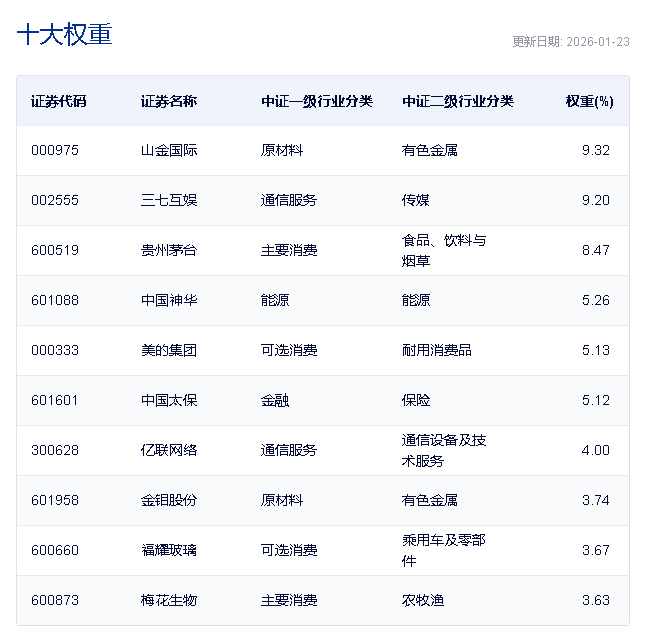649x637 pixels.
Task: Click the 食品、饮料与烟草 cell
Action: tap(444, 250)
